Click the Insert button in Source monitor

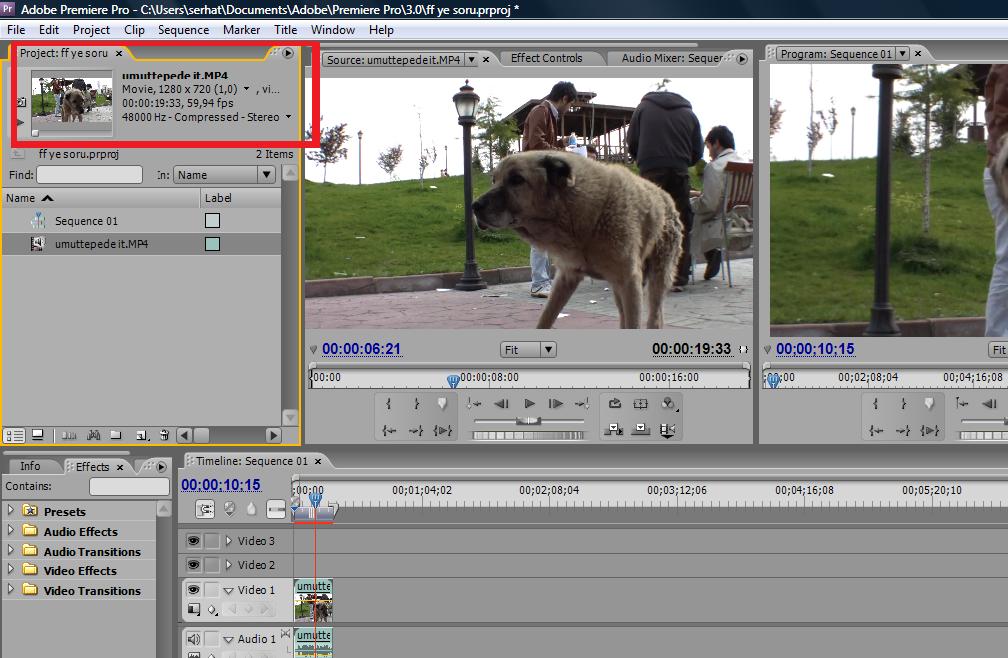(x=613, y=430)
